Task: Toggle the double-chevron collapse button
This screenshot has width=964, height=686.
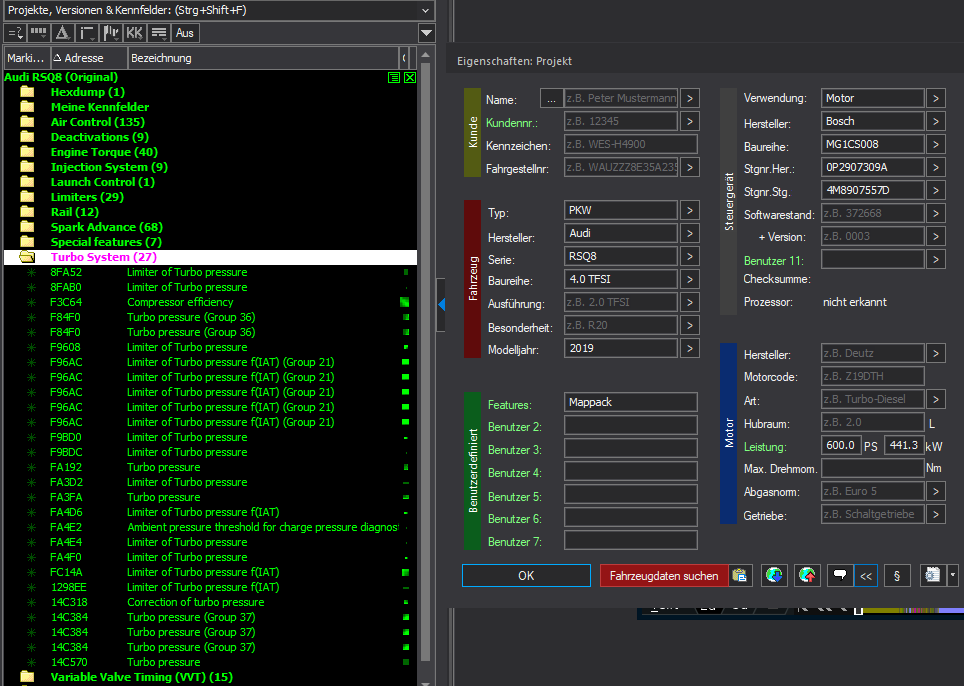Action: tap(866, 576)
